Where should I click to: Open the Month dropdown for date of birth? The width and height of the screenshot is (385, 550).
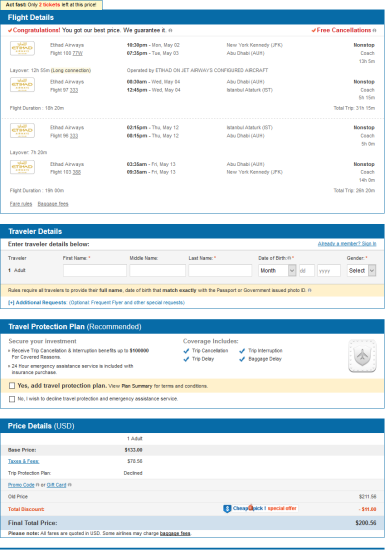point(277,270)
